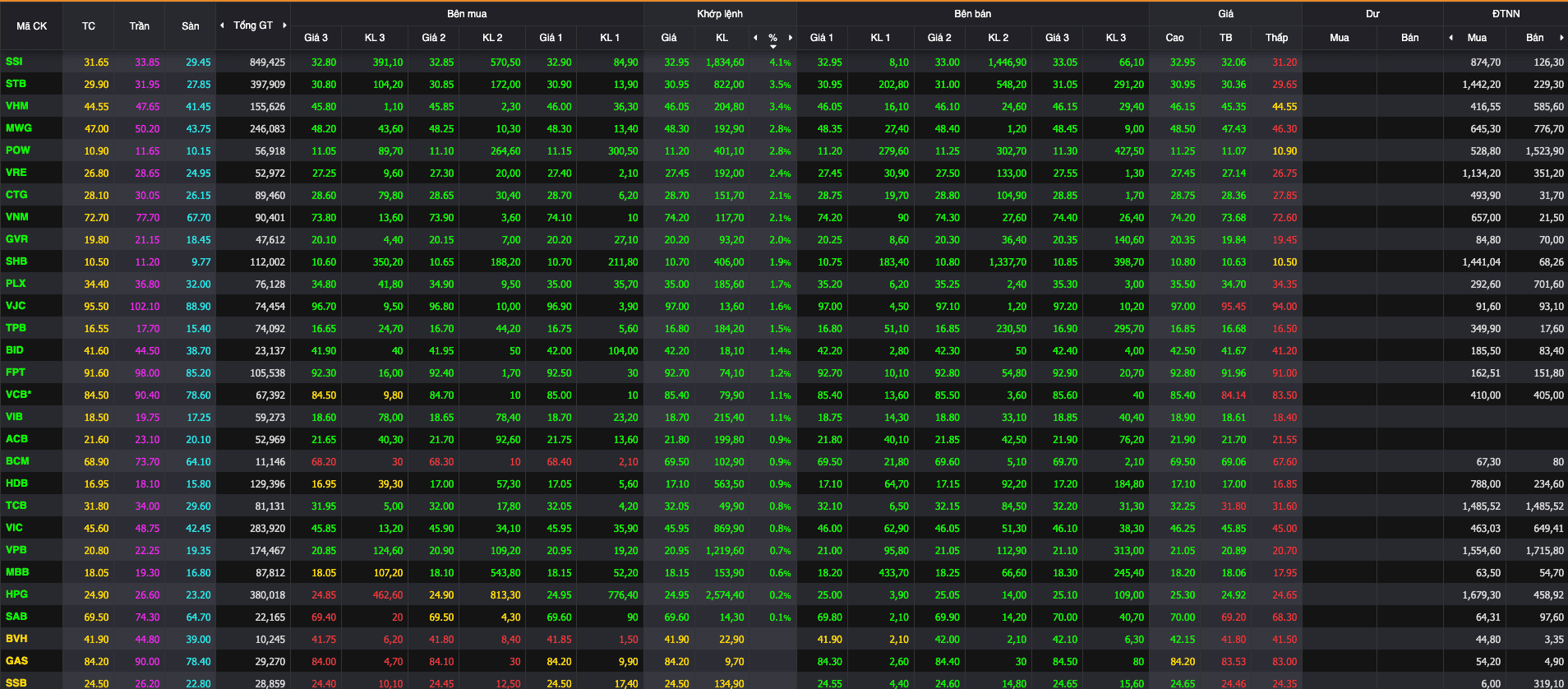Open the POW stock symbol
This screenshot has width=1568, height=689.
coord(17,150)
